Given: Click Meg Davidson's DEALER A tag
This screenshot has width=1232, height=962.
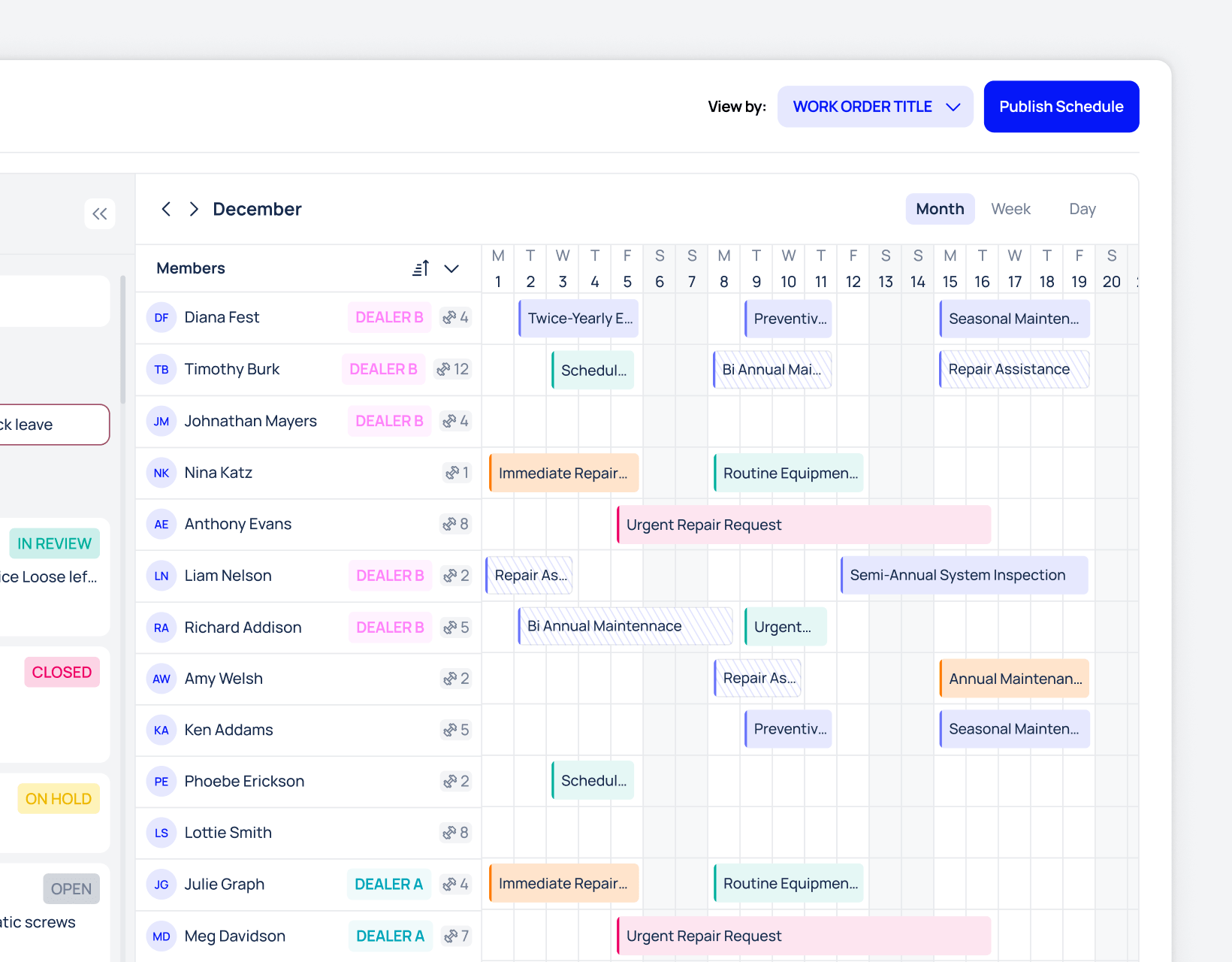Looking at the screenshot, I should click(390, 936).
